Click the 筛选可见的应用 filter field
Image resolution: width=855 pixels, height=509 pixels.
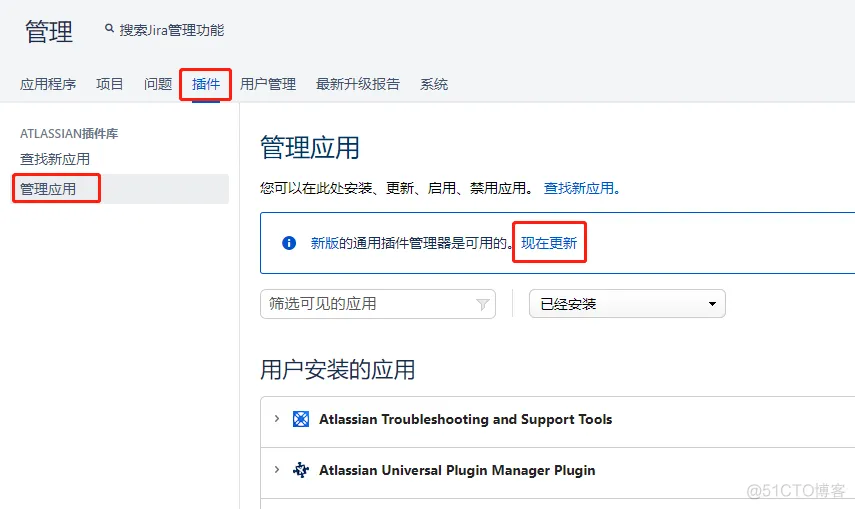click(x=378, y=304)
